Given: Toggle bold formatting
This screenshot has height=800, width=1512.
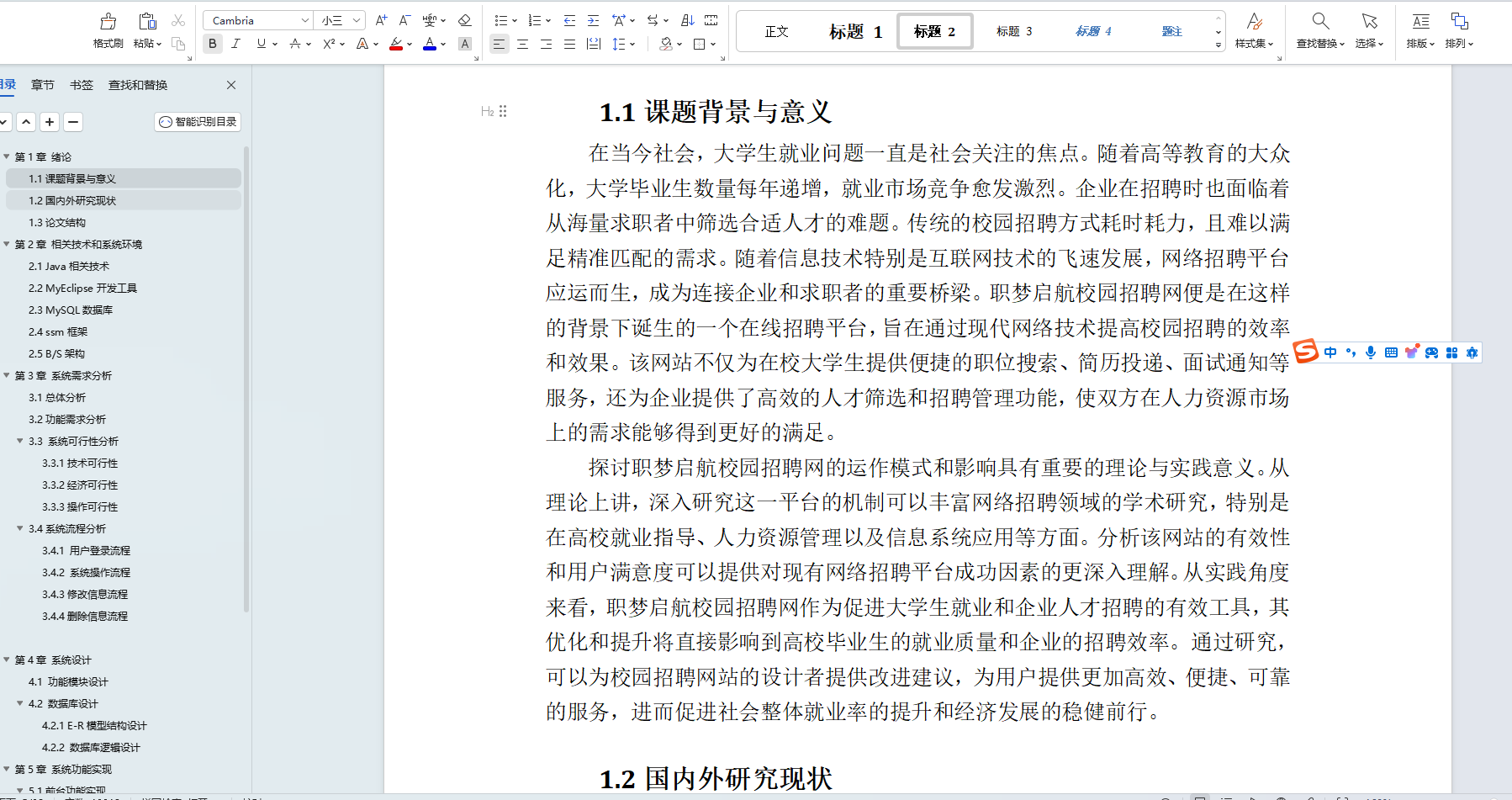Looking at the screenshot, I should click(213, 44).
